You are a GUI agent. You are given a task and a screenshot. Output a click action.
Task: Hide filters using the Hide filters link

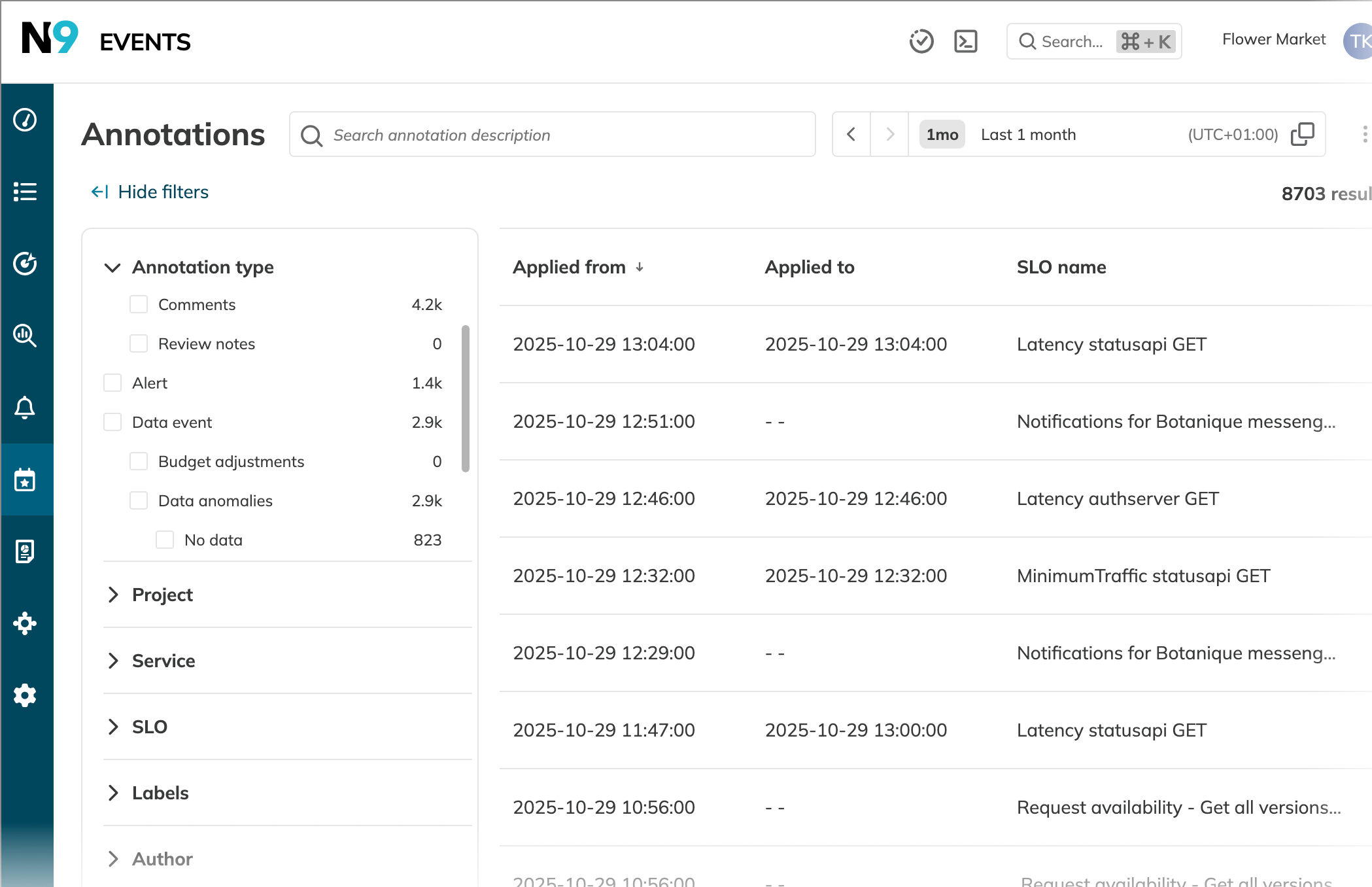point(148,191)
